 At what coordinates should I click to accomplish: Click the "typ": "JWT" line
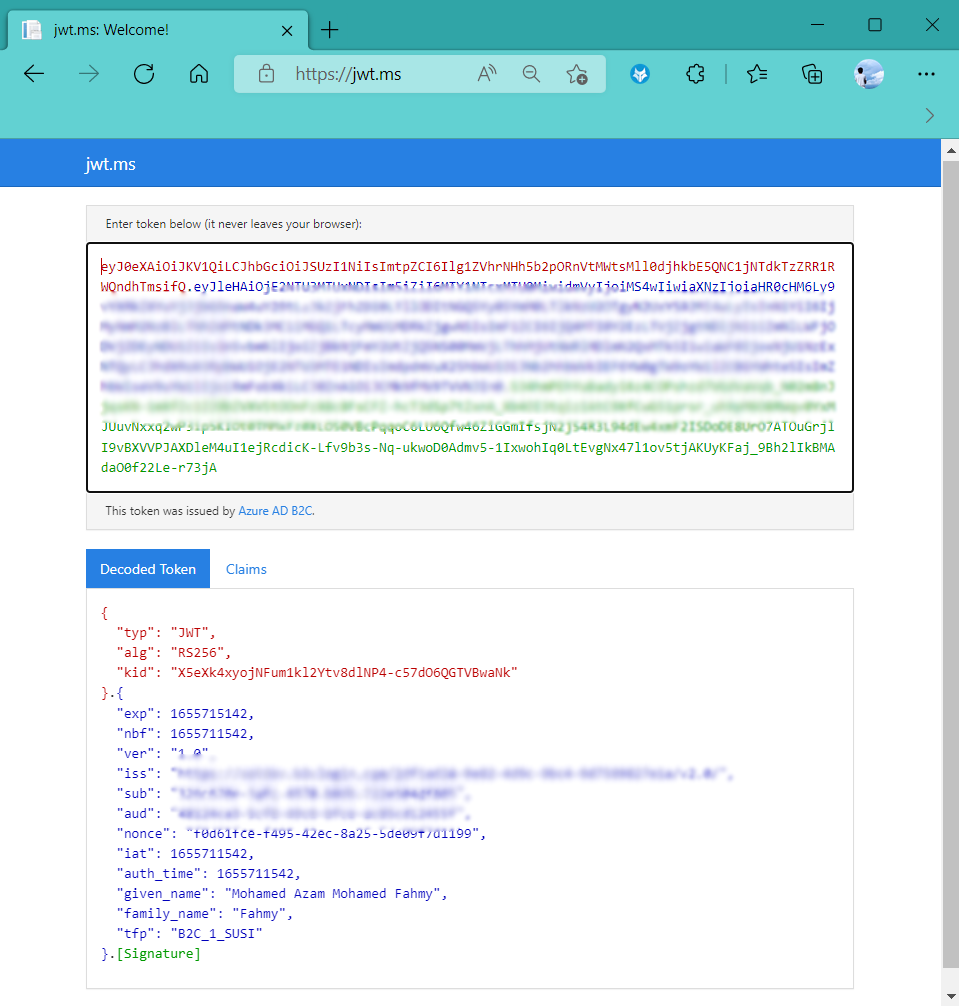(165, 633)
